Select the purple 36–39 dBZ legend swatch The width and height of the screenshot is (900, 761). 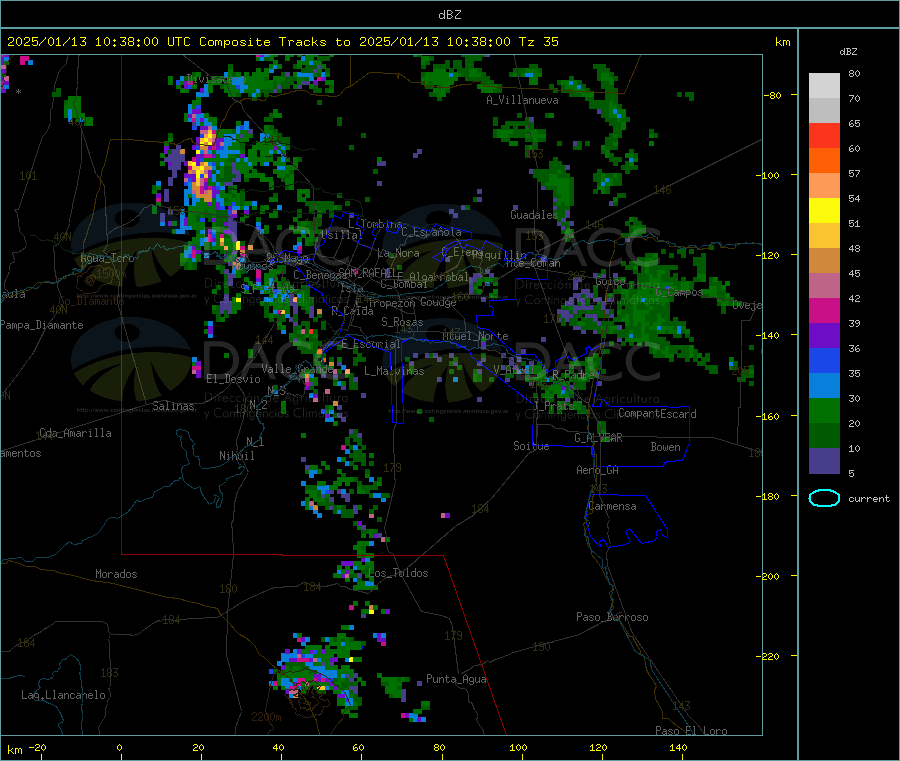824,336
